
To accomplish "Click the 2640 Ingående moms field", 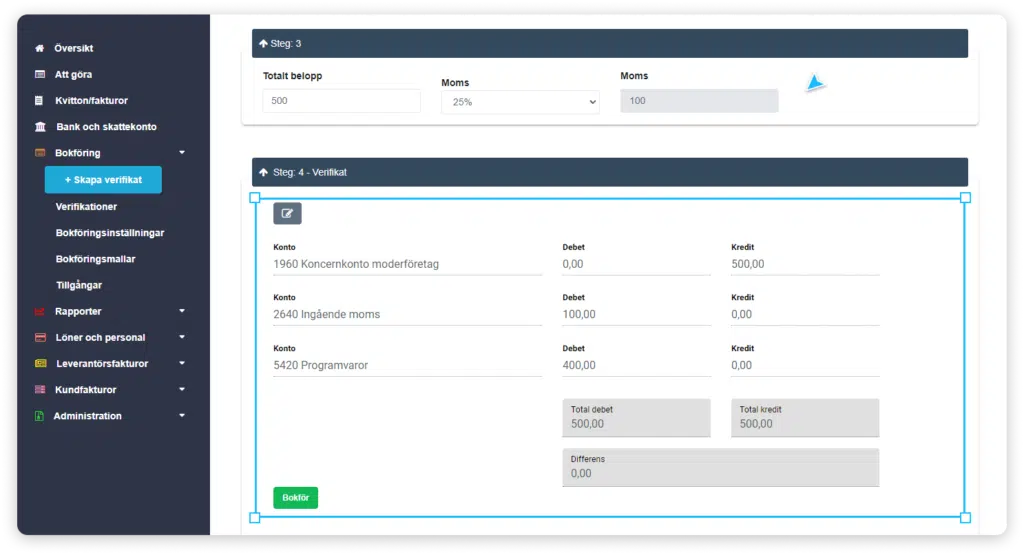I will coord(408,315).
